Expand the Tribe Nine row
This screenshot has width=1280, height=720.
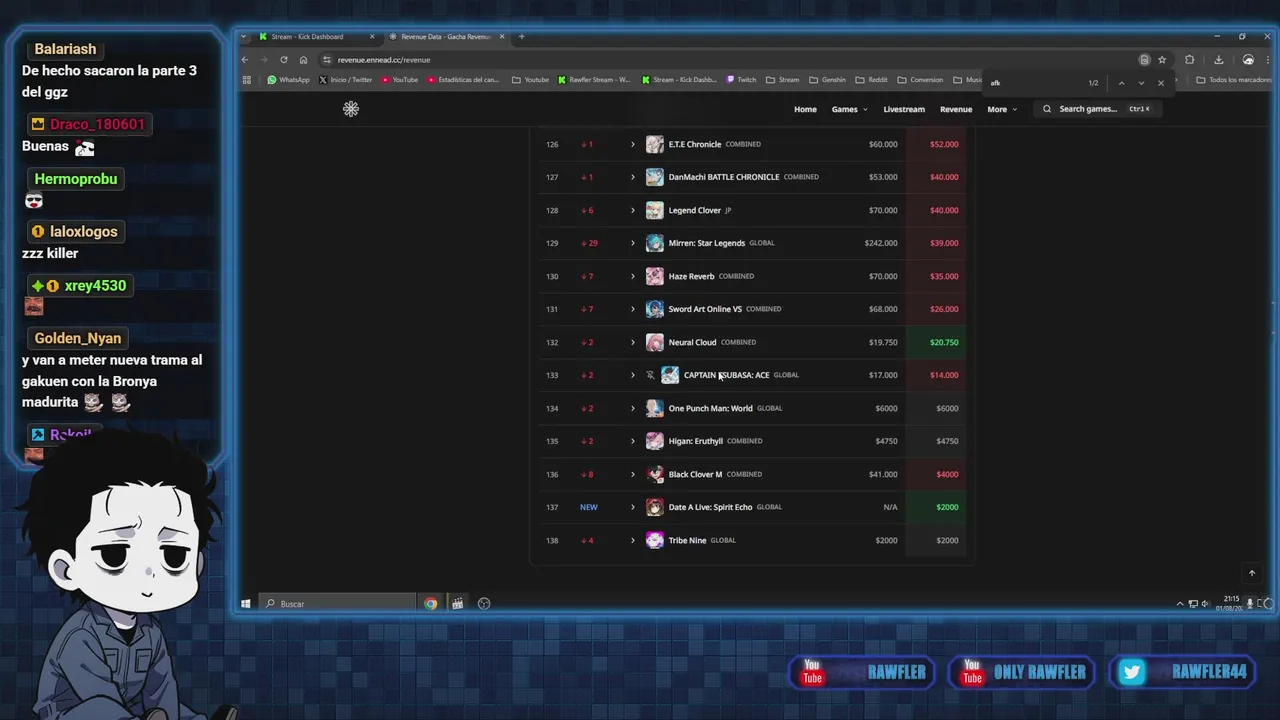click(632, 540)
